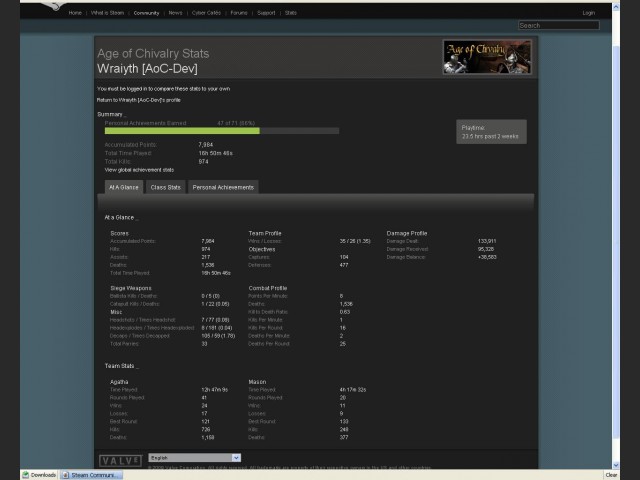Click the Scores heading

click(x=120, y=233)
